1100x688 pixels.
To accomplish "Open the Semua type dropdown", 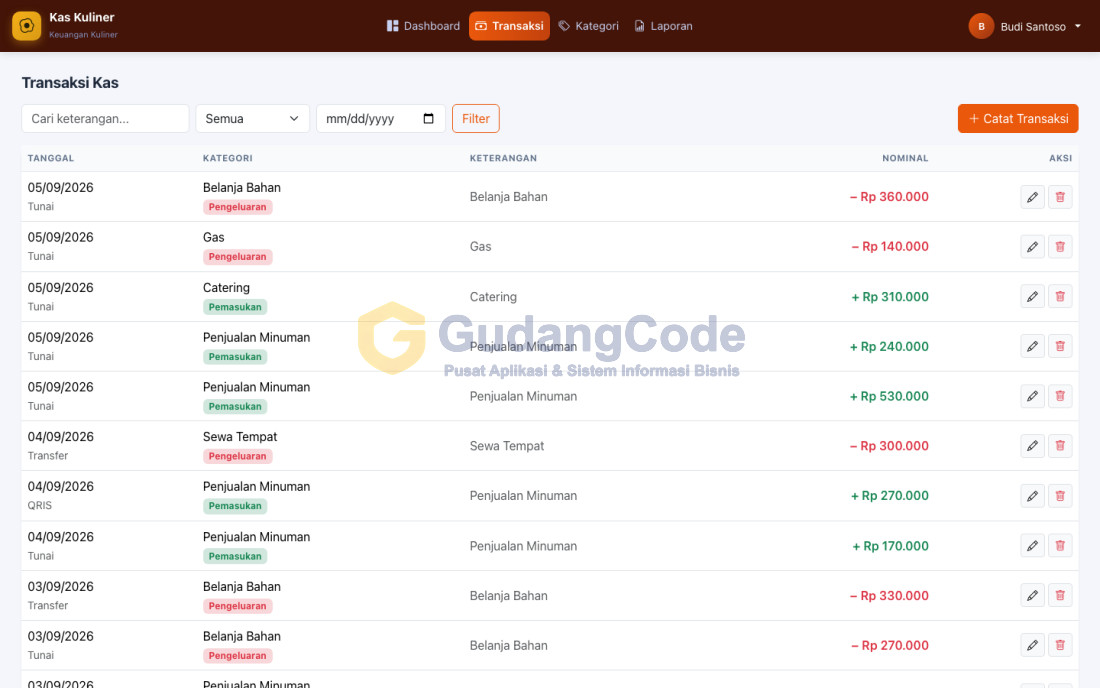I will point(253,119).
